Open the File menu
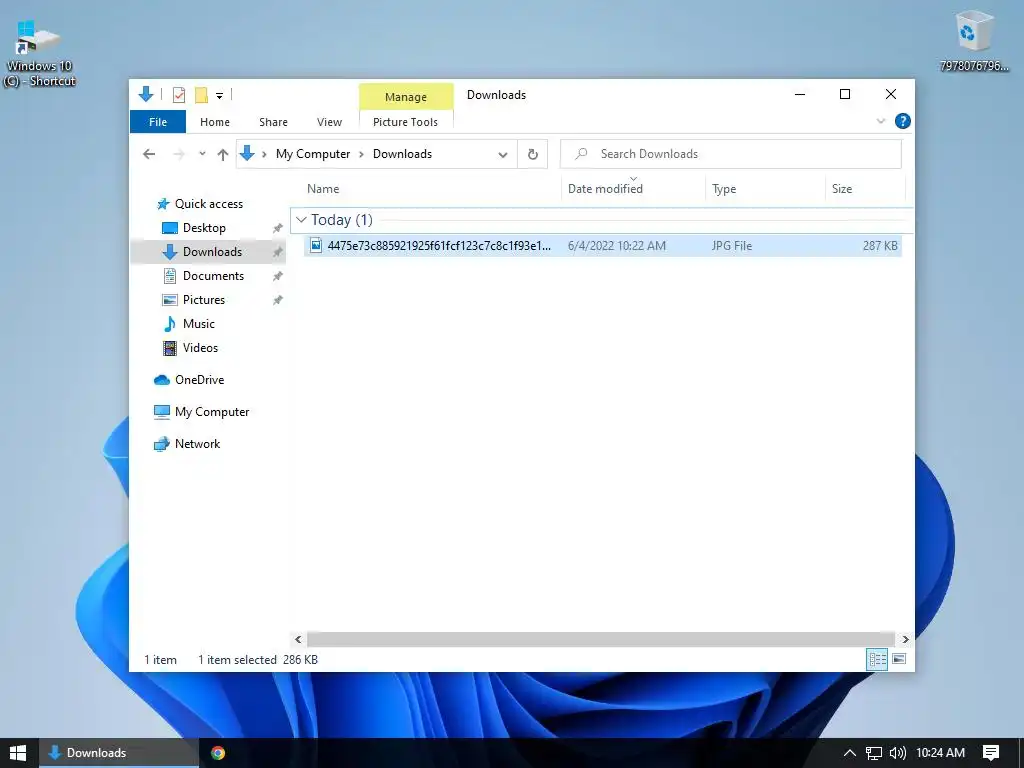The height and width of the screenshot is (768, 1024). (158, 122)
